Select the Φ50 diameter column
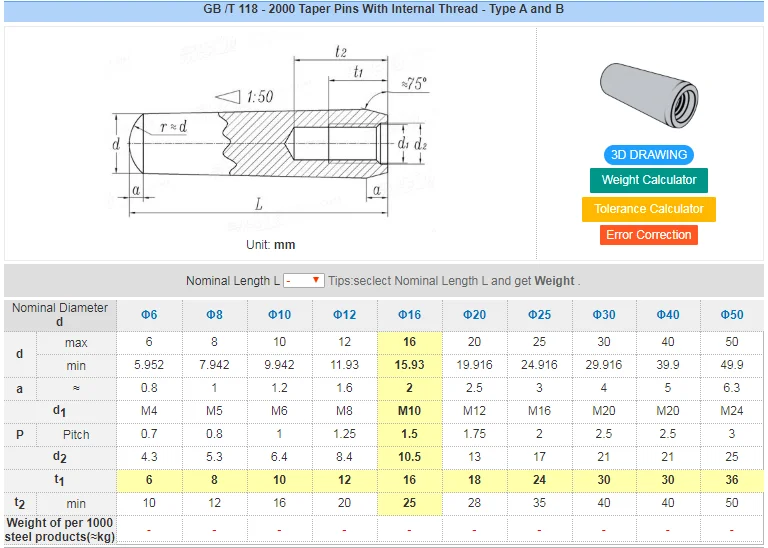 click(733, 315)
